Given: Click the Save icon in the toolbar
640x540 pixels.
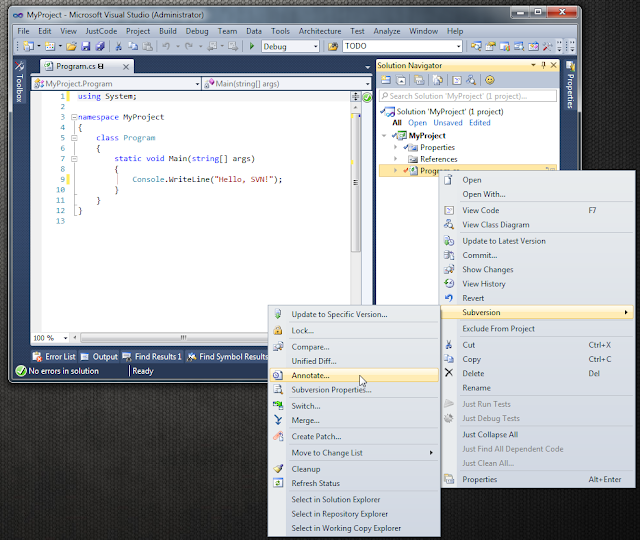Looking at the screenshot, I should point(85,46).
